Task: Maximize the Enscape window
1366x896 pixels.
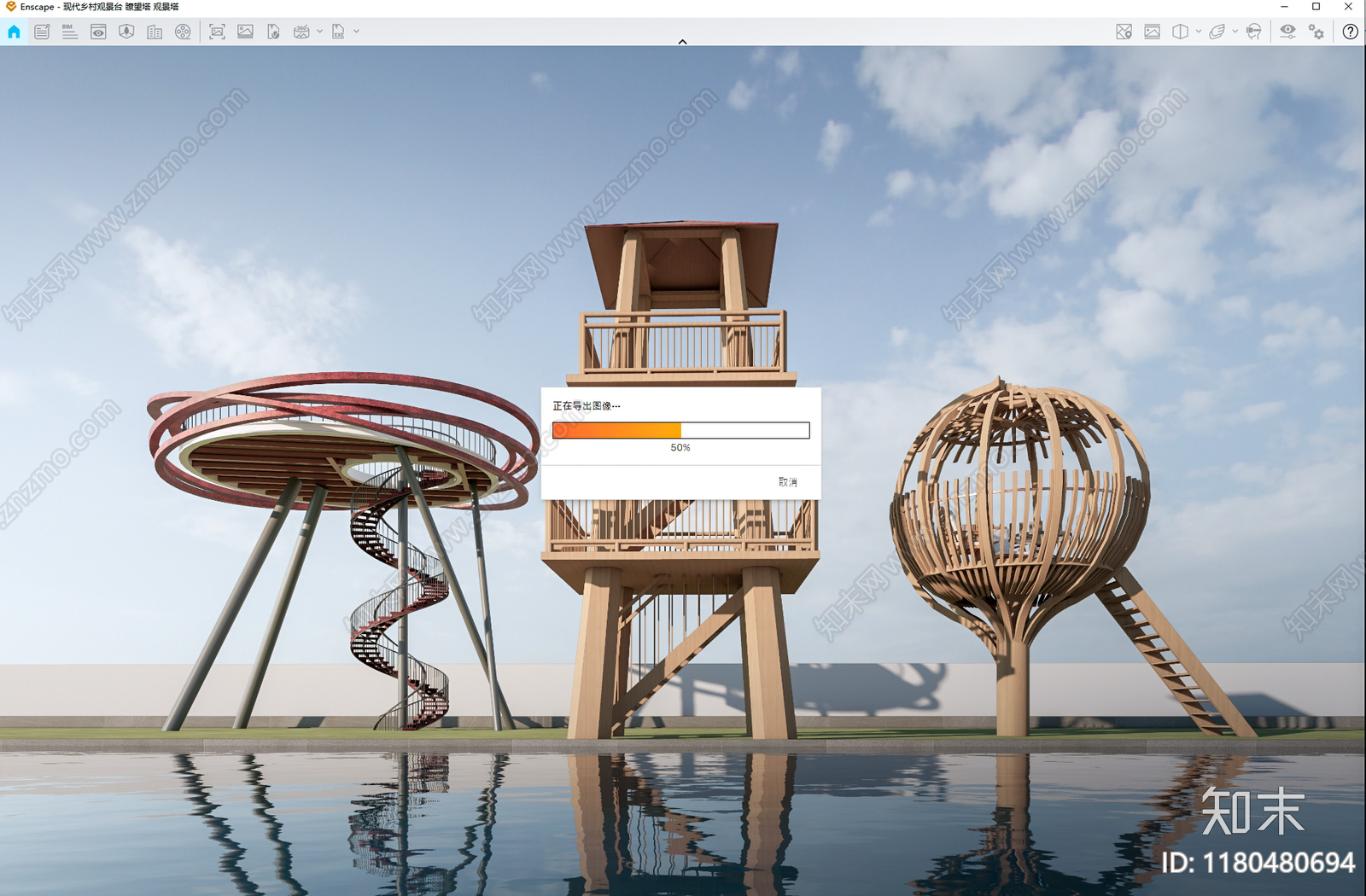Action: [x=1316, y=7]
